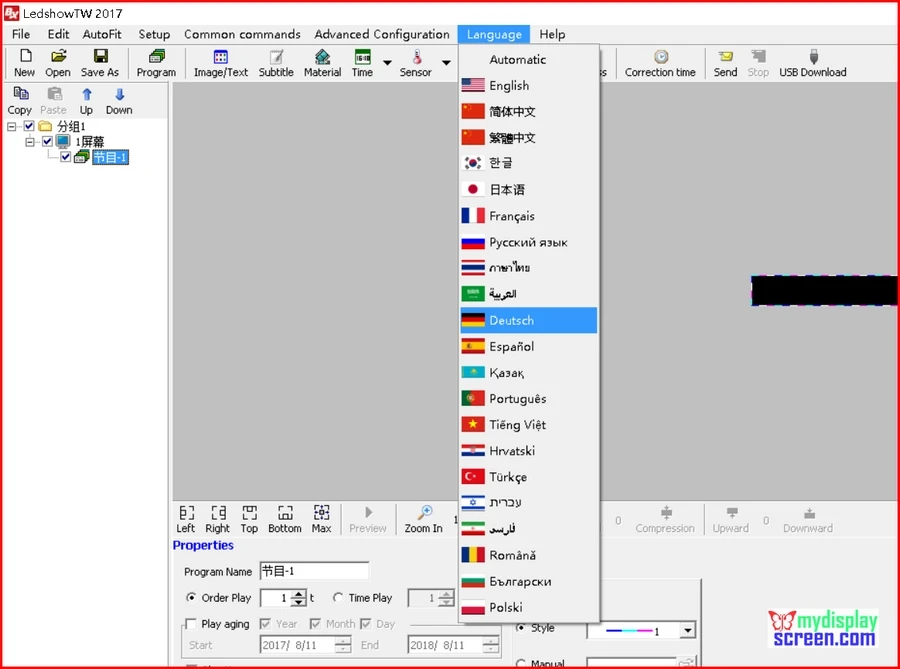900x669 pixels.
Task: Open the Common commands menu
Action: click(242, 34)
